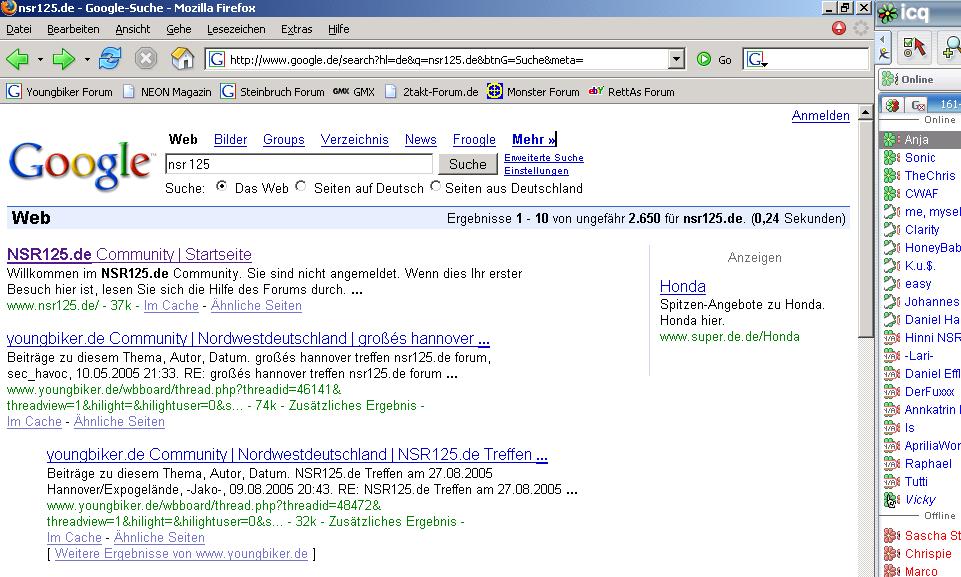Reload the page with the Refresh icon

(x=110, y=59)
